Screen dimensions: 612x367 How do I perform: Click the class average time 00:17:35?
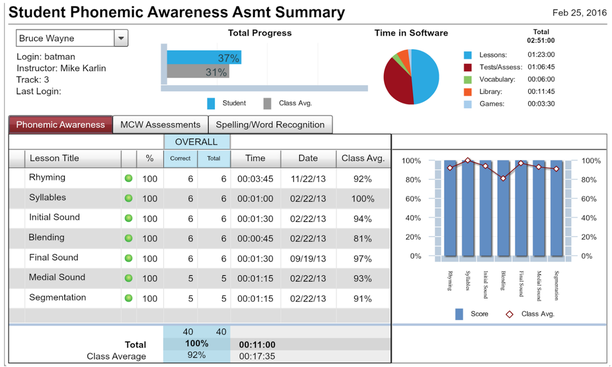click(x=257, y=356)
